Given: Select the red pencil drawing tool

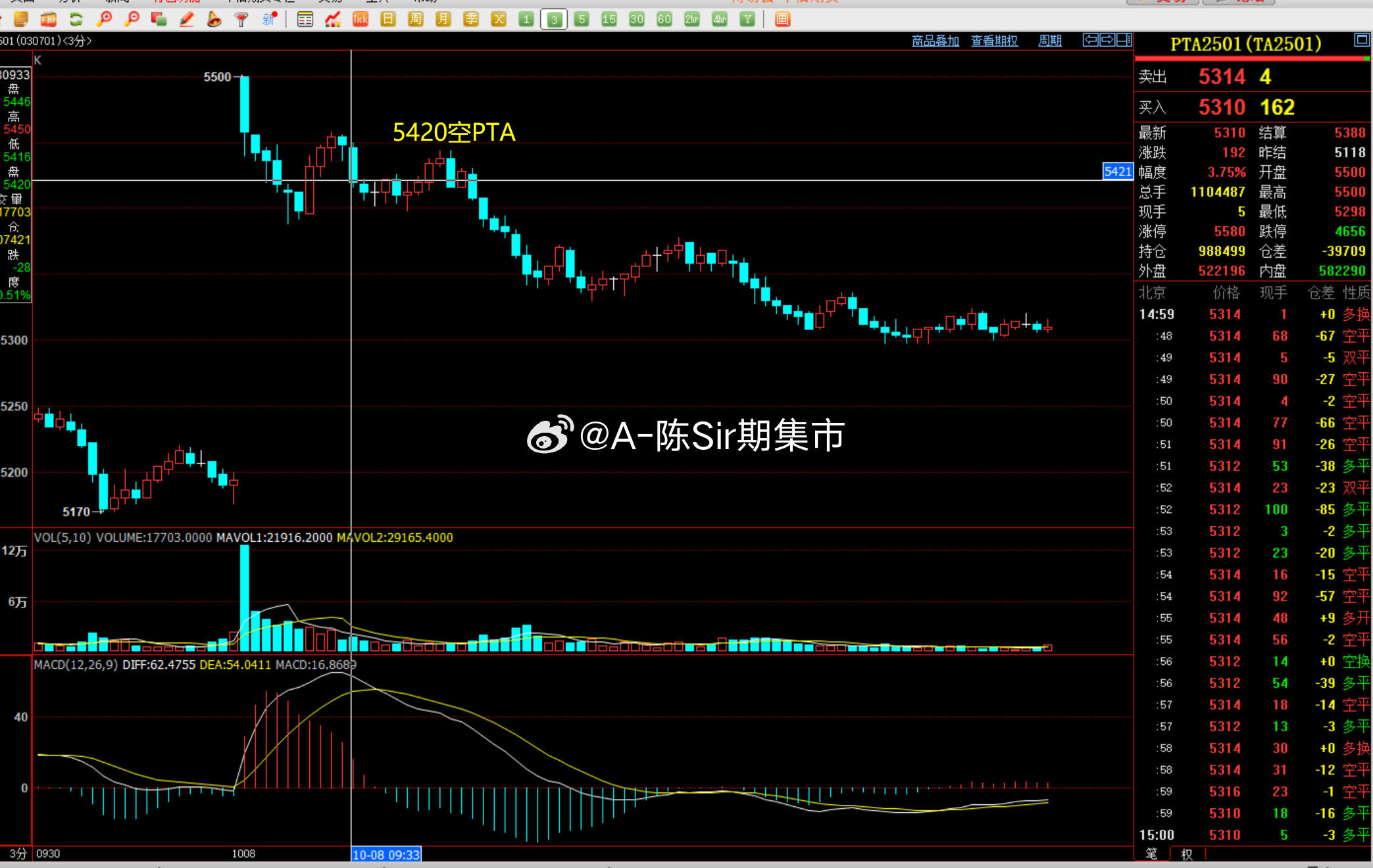Looking at the screenshot, I should coord(187,20).
